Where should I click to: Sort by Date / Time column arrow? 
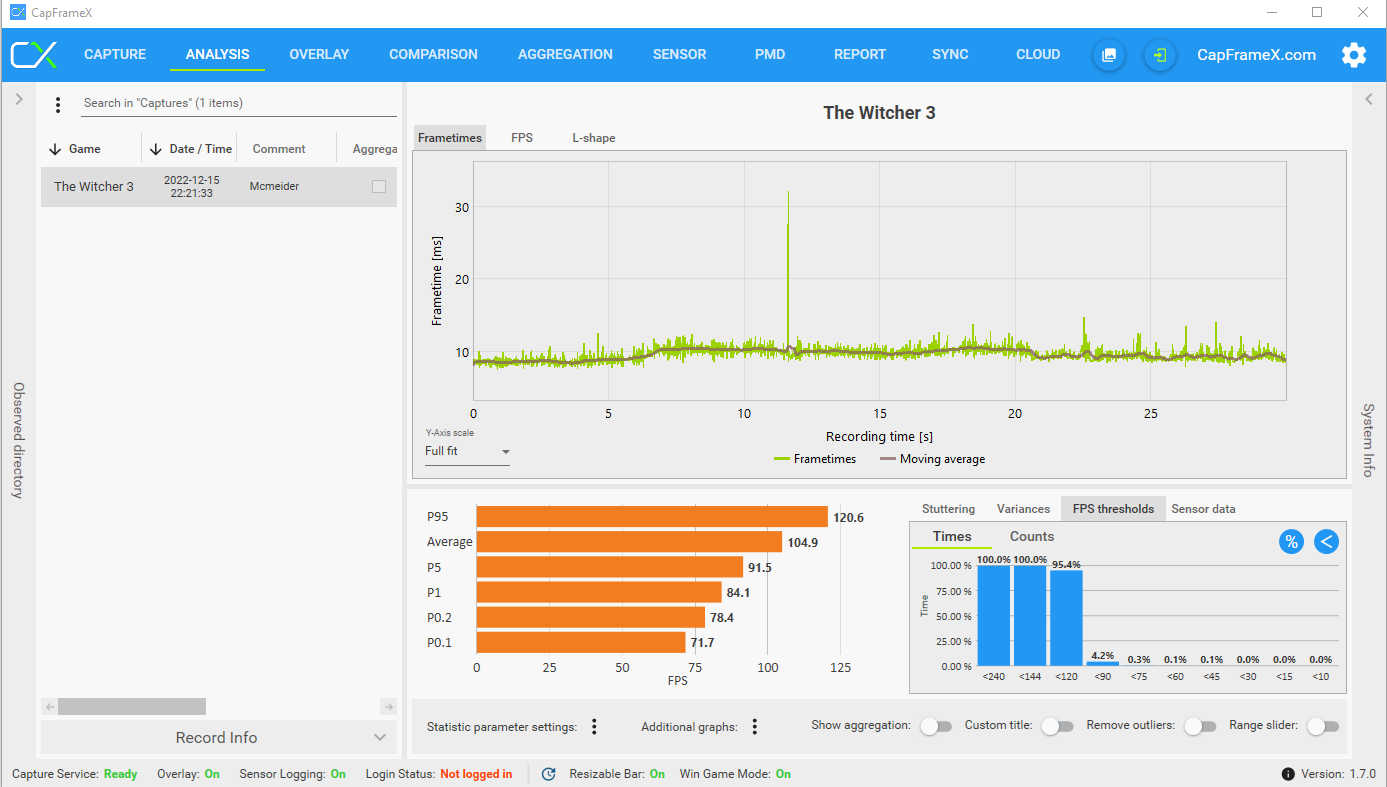pyautogui.click(x=155, y=149)
